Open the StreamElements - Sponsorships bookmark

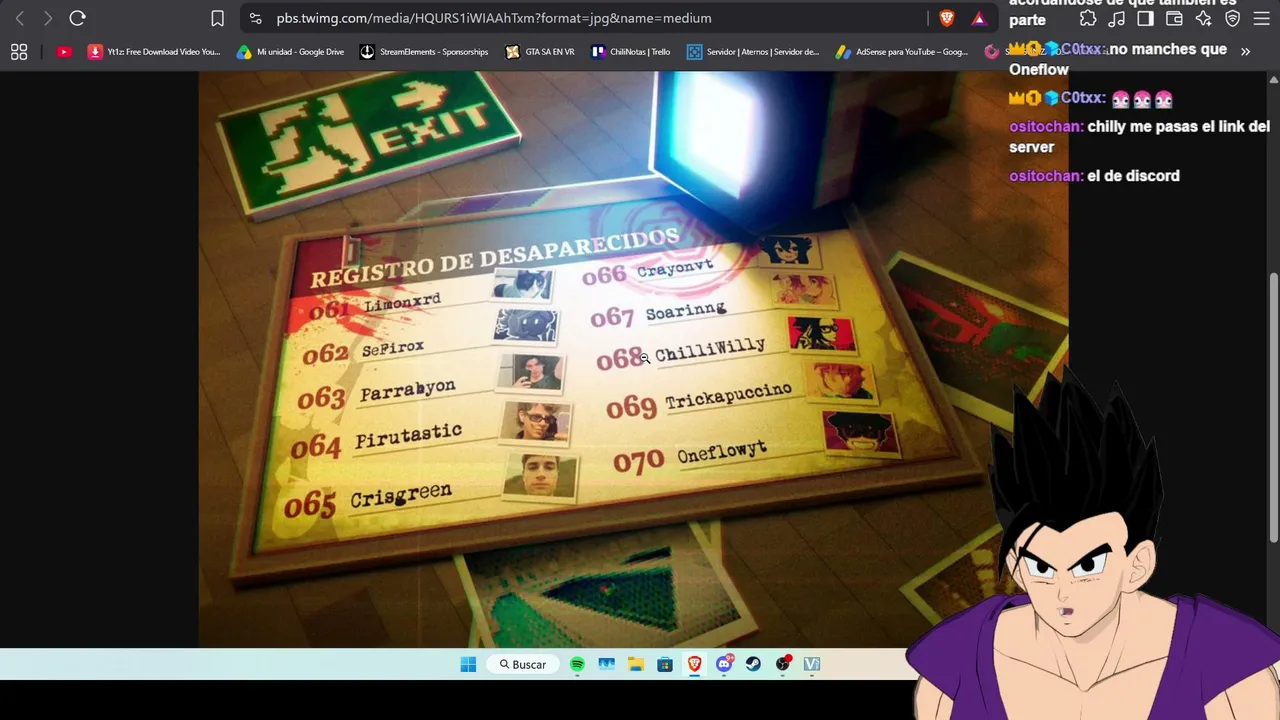(424, 52)
